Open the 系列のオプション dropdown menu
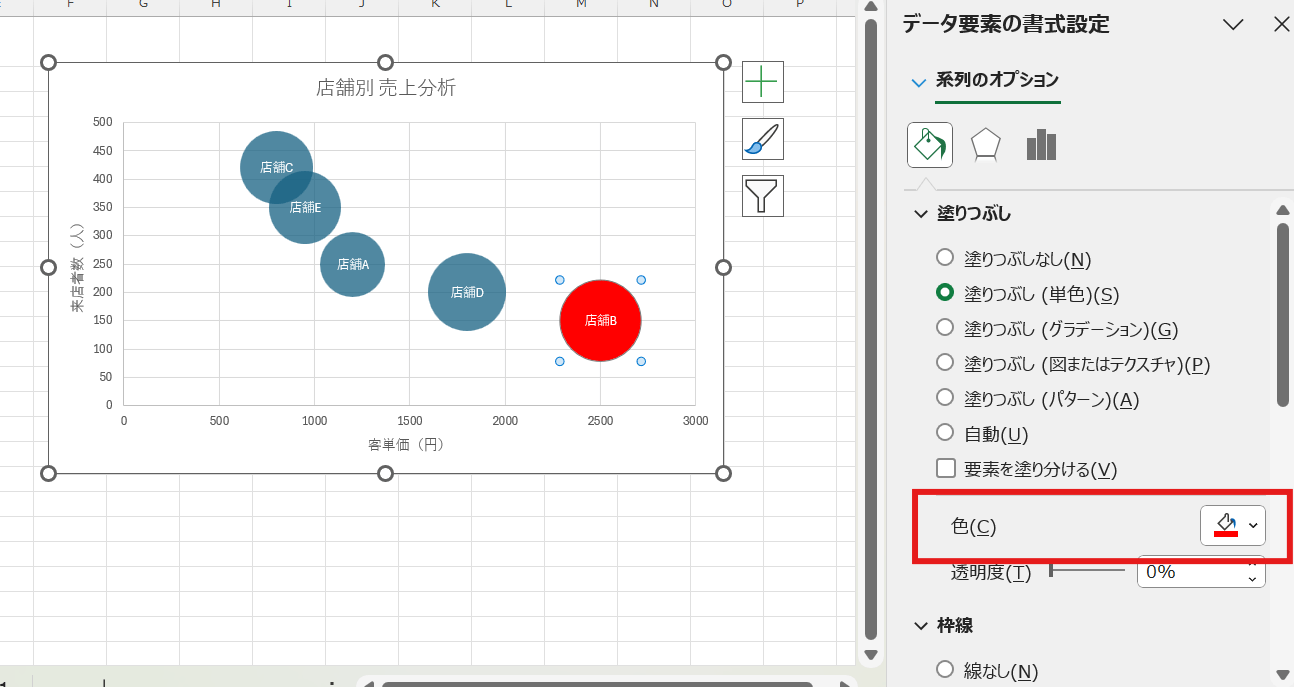The height and width of the screenshot is (687, 1294). [x=919, y=82]
